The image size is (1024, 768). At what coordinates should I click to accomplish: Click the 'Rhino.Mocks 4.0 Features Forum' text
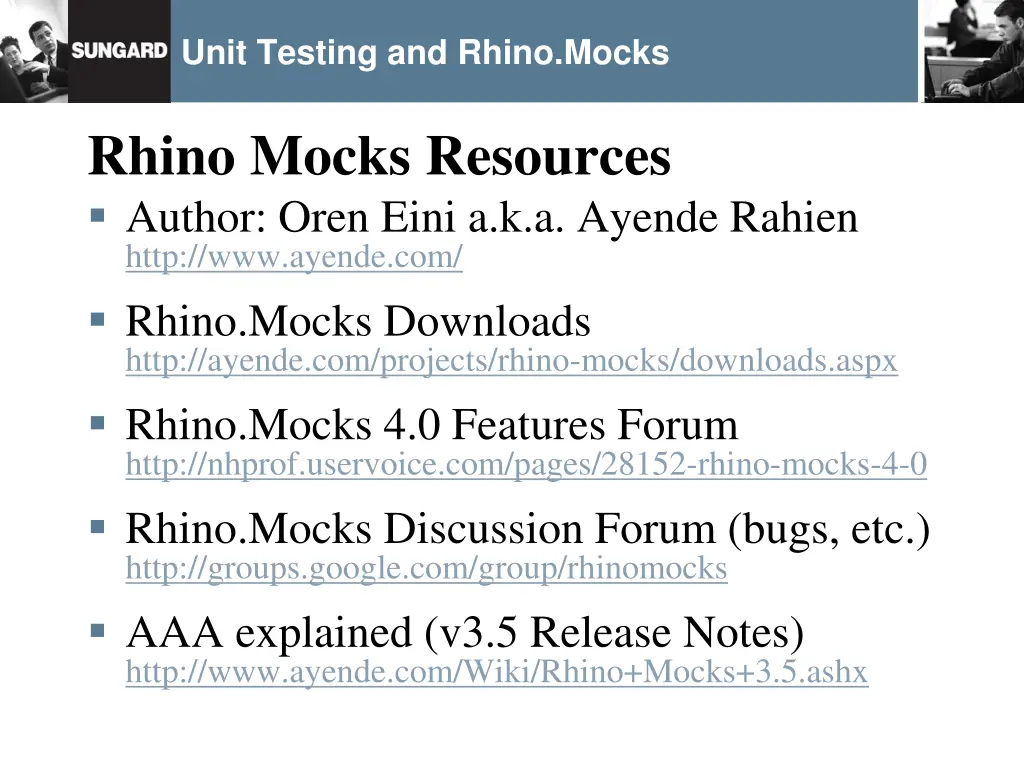pos(432,424)
